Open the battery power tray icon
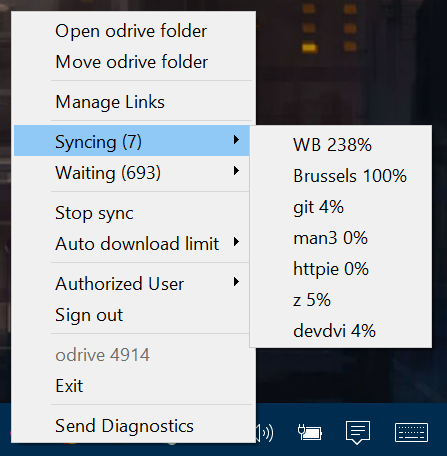Viewport: 447px width, 456px height. 310,432
